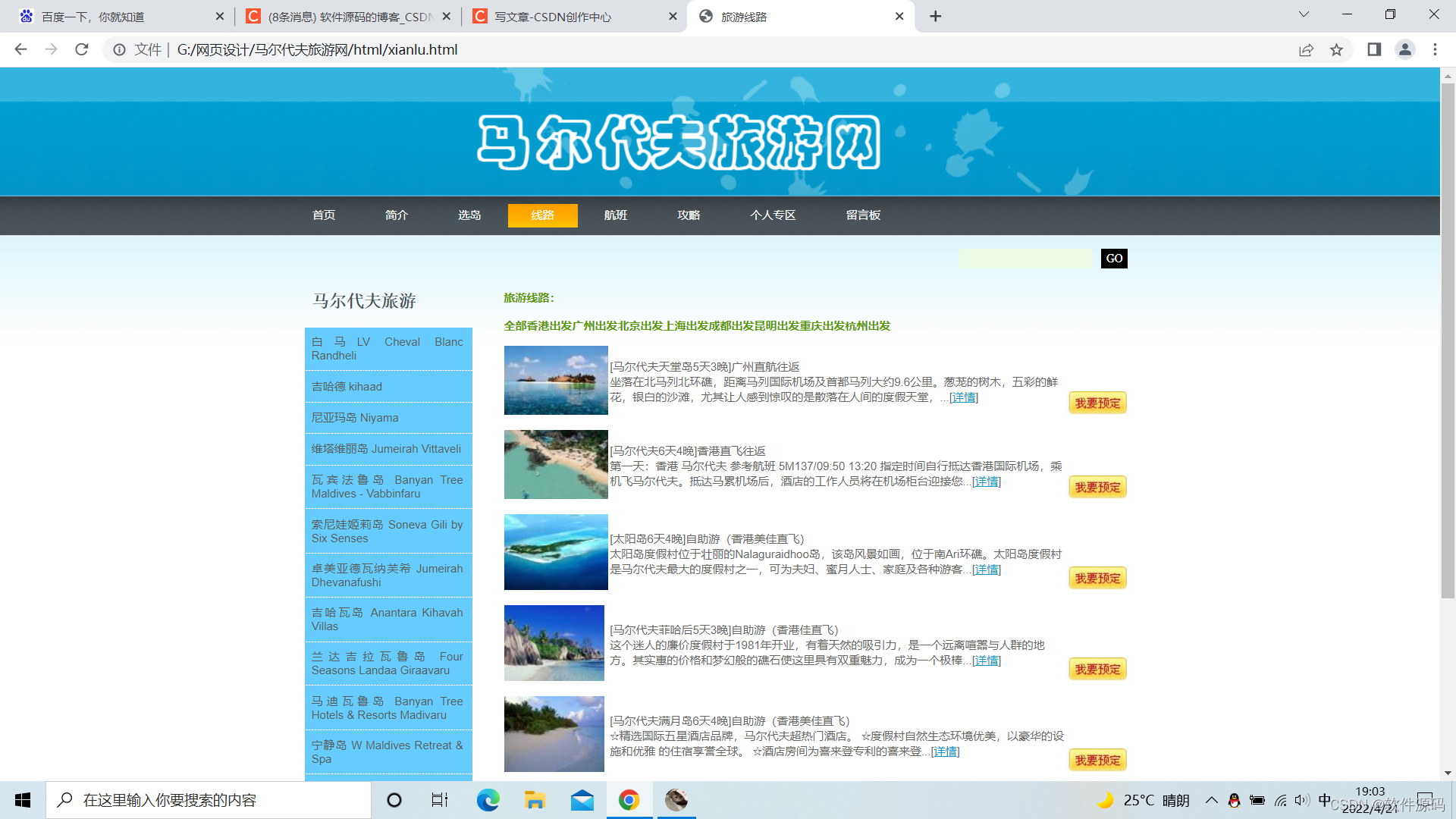This screenshot has width=1456, height=819.
Task: Click 我要预定 for the 天堂岛 5天3晚 tour
Action: (1097, 403)
